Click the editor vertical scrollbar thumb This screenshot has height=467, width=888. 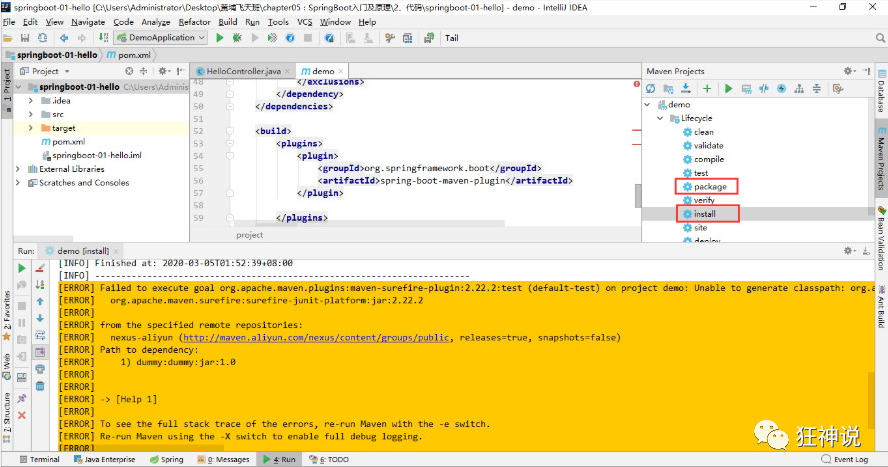[638, 196]
